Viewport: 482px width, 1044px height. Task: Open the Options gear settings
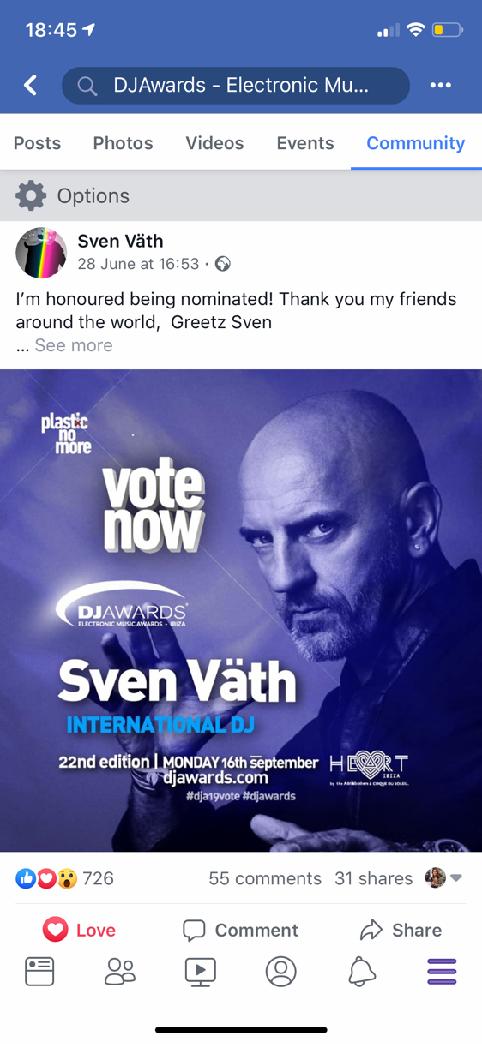(x=31, y=196)
